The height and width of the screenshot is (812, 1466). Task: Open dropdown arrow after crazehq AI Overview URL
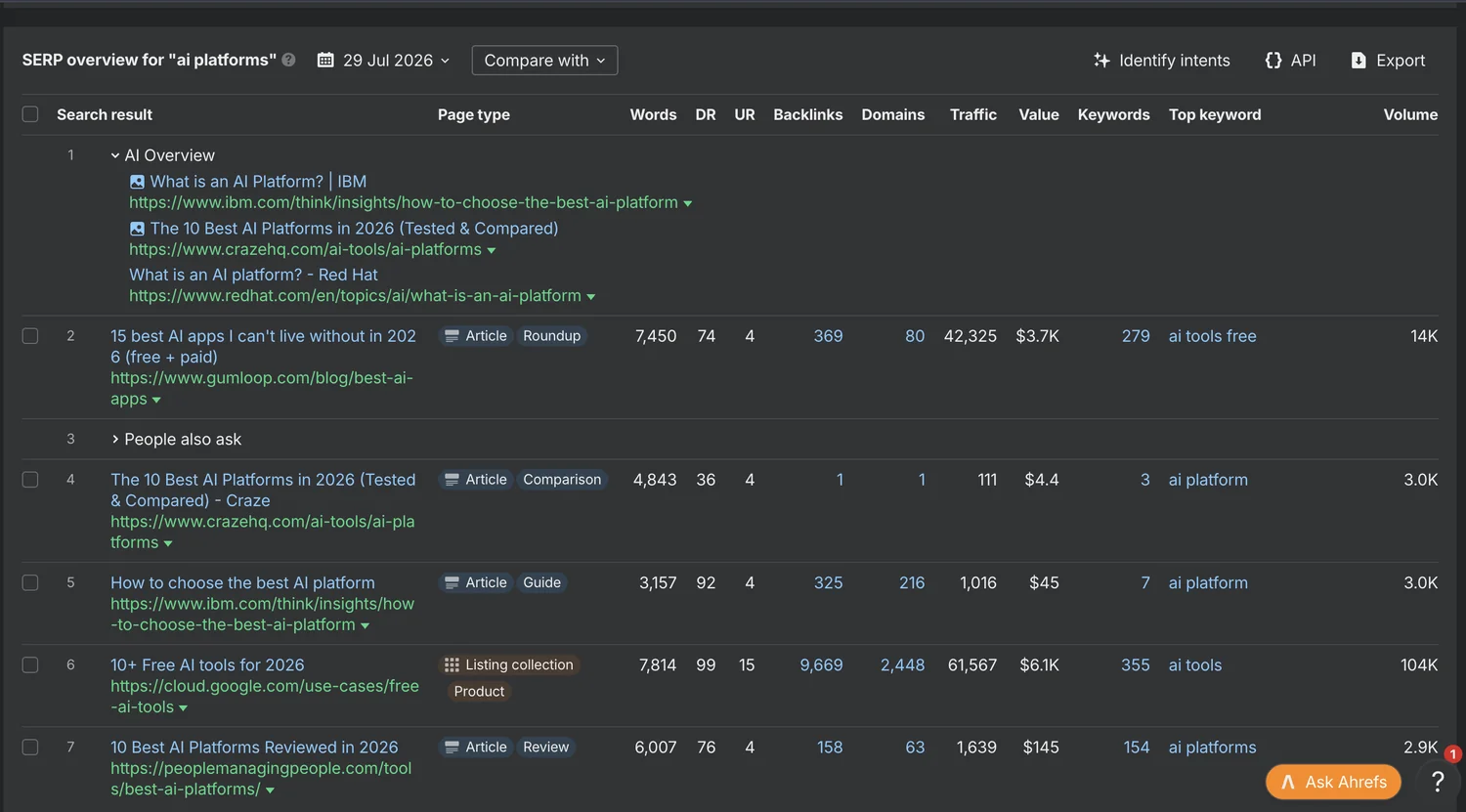492,250
